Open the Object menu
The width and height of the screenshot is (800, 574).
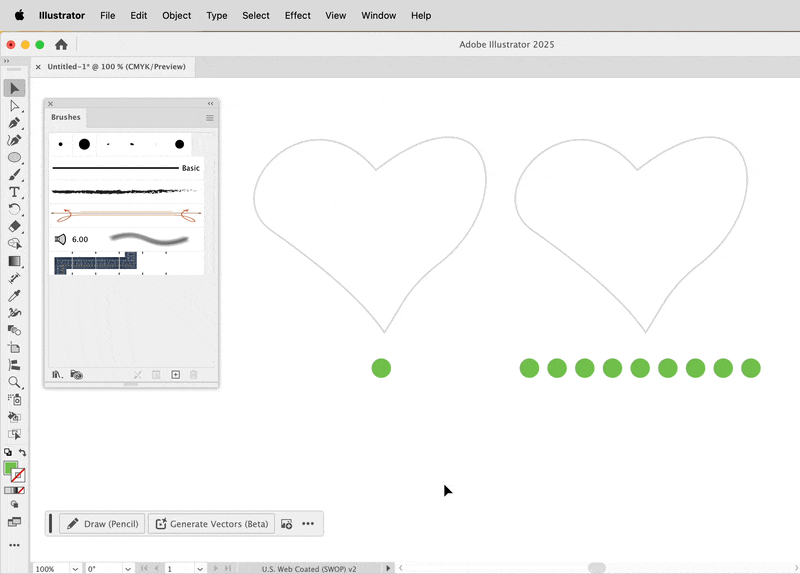[x=177, y=15]
